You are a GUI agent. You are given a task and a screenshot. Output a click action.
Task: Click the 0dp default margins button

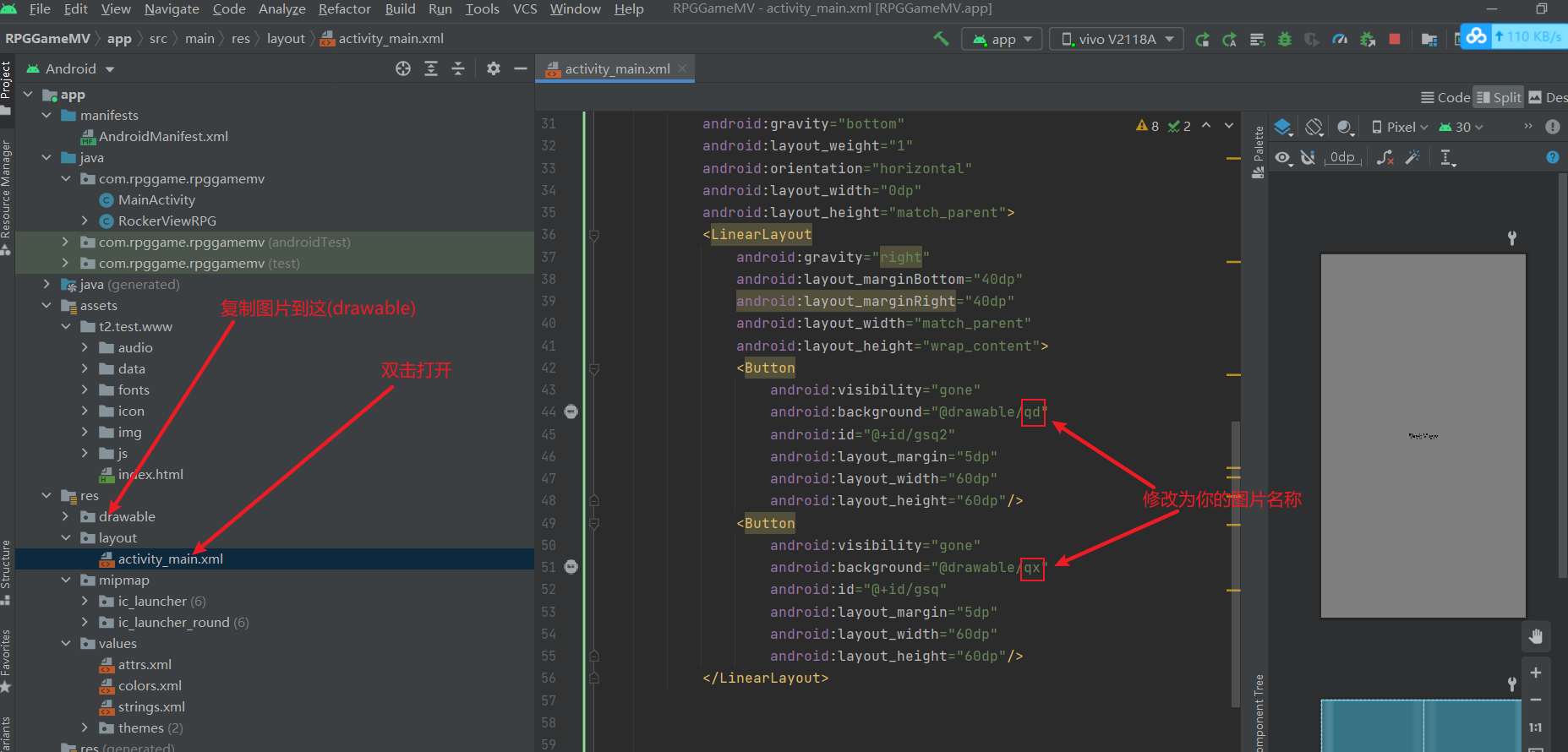click(x=1342, y=157)
